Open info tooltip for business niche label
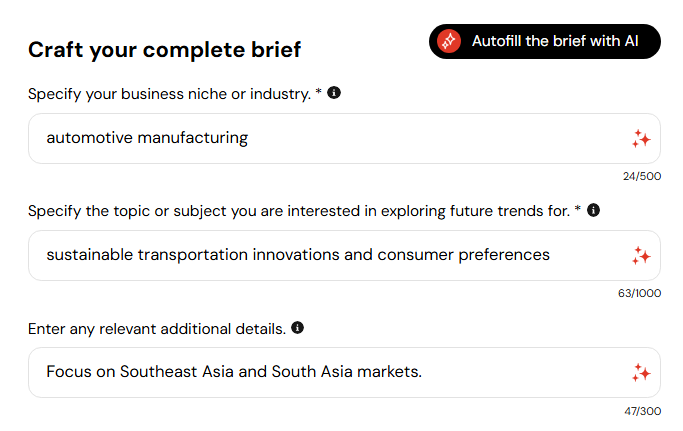683x431 pixels. point(334,93)
